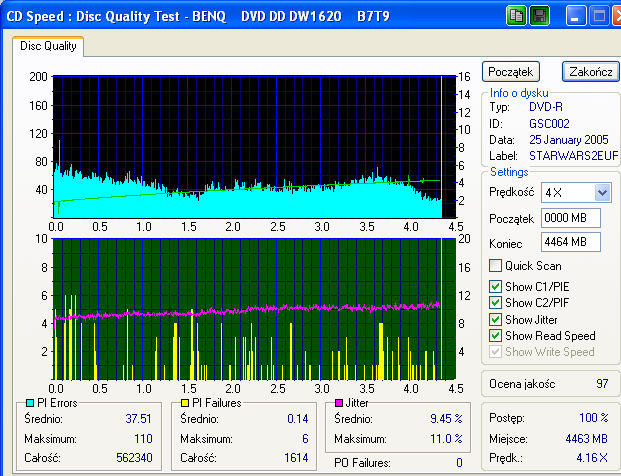621x476 pixels.
Task: Click the Koniec 4464 MB input field
Action: [571, 242]
